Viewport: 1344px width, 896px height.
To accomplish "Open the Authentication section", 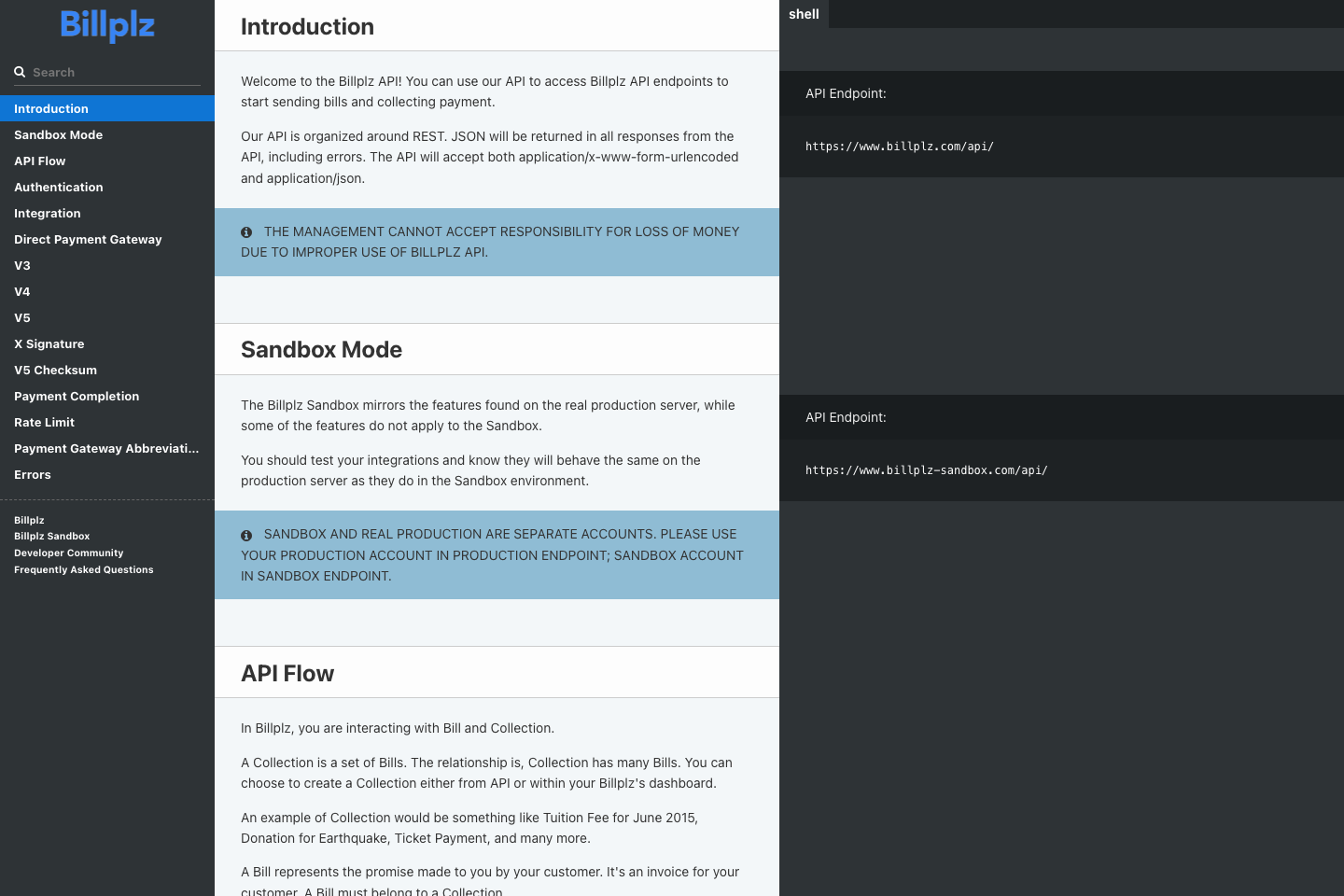I will [59, 187].
